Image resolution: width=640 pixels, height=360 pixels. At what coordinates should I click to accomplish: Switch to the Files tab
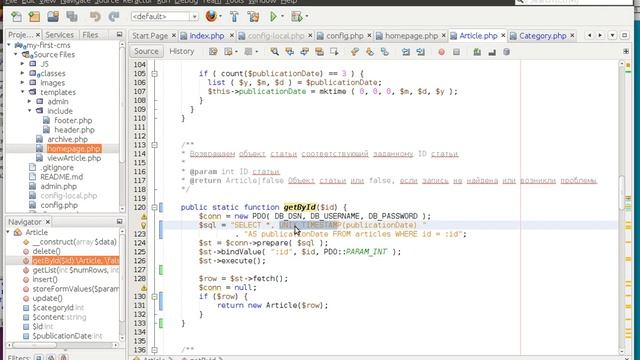coord(90,35)
